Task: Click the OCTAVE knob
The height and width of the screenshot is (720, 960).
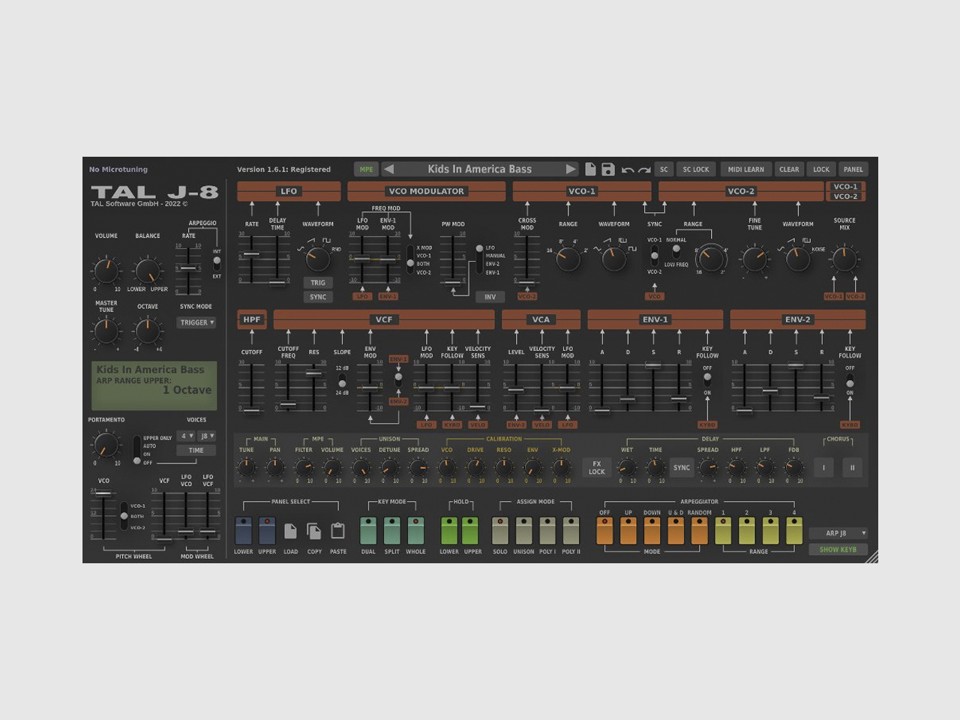Action: tap(147, 331)
